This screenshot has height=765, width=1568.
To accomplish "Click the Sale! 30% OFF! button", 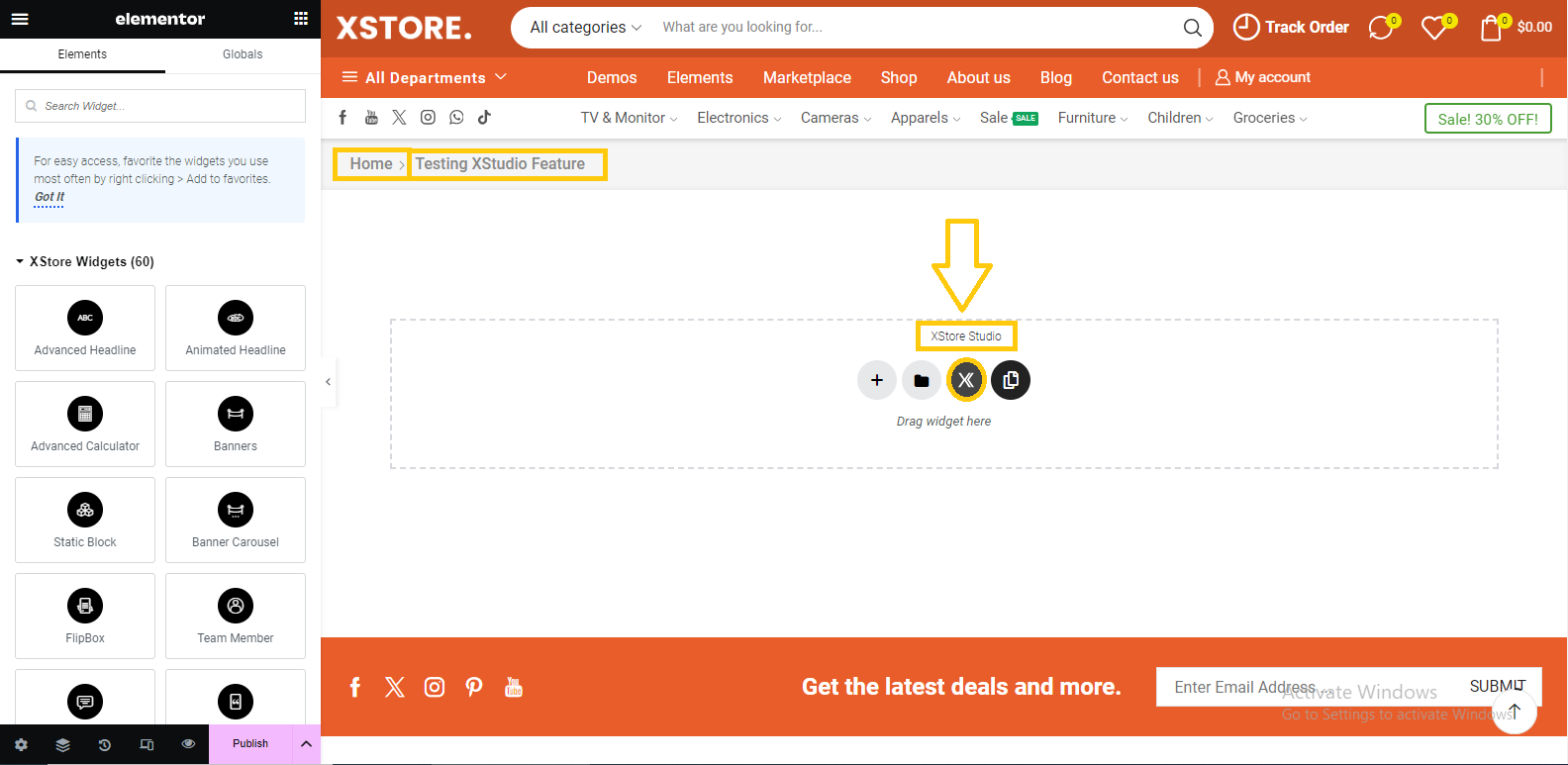I will (1488, 119).
